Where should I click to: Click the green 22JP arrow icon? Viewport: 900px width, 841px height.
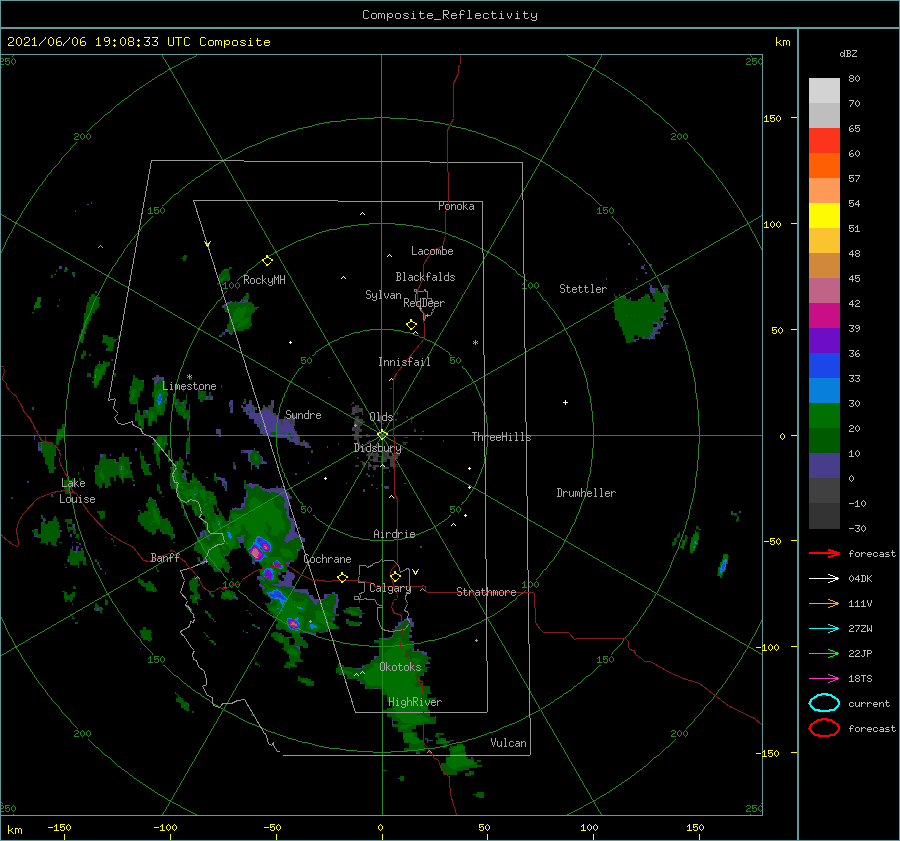pyautogui.click(x=824, y=653)
